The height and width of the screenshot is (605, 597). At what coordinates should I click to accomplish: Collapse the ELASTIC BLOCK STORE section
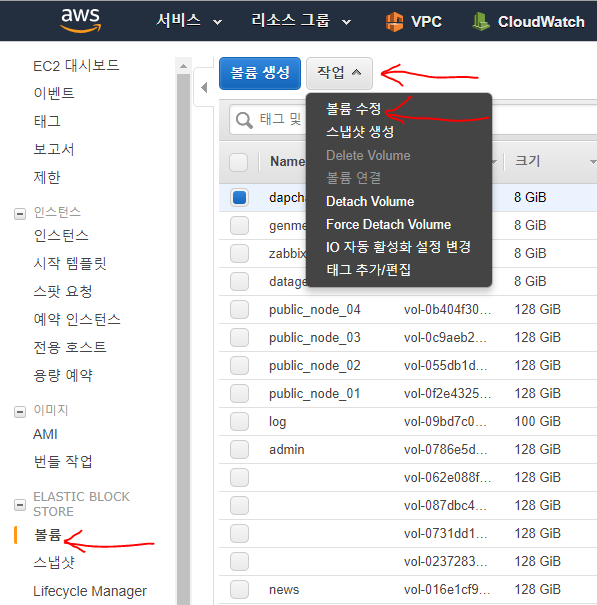(20, 505)
